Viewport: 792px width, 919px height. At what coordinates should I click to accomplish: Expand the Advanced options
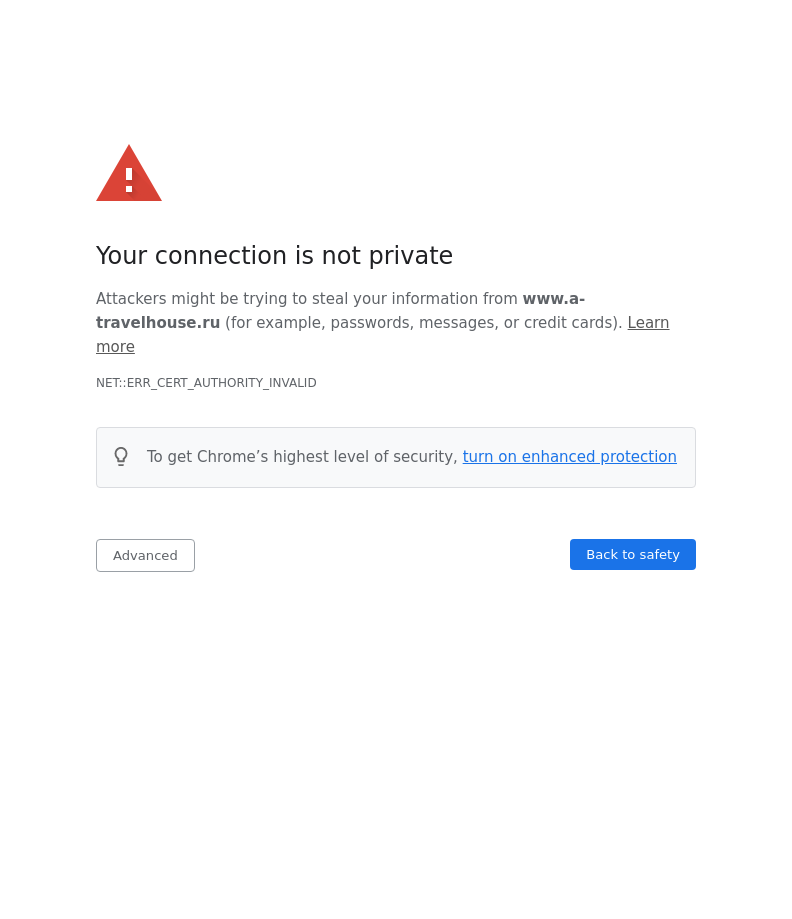(x=145, y=555)
